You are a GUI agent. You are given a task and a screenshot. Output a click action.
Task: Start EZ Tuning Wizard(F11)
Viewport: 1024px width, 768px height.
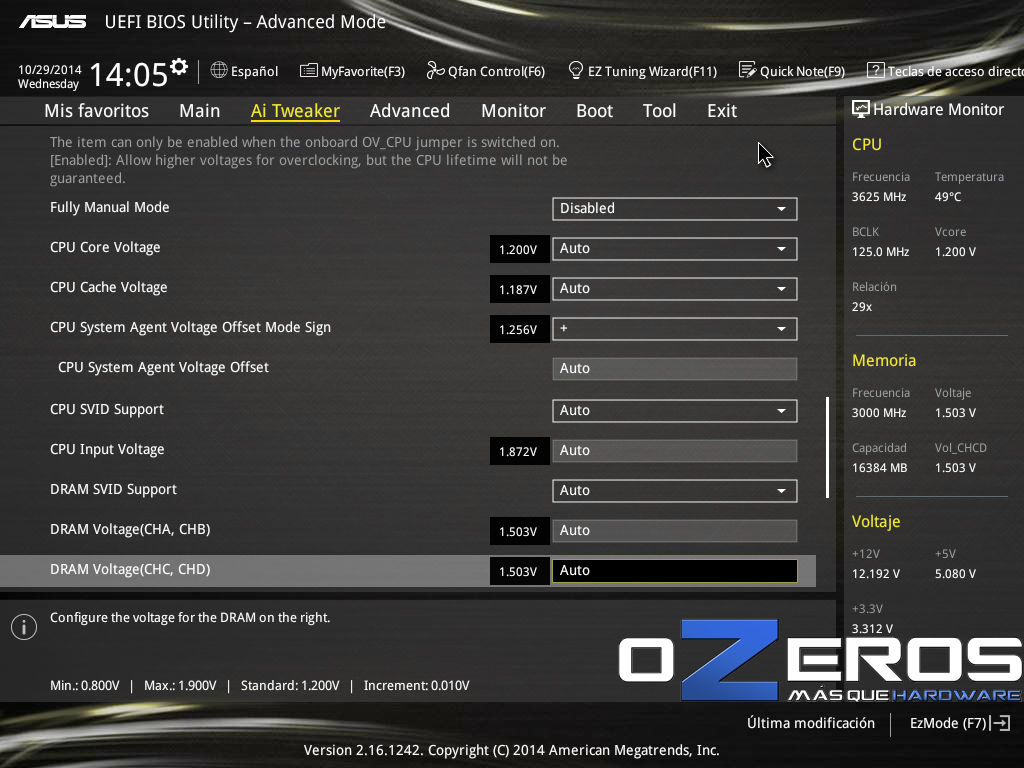click(x=643, y=71)
